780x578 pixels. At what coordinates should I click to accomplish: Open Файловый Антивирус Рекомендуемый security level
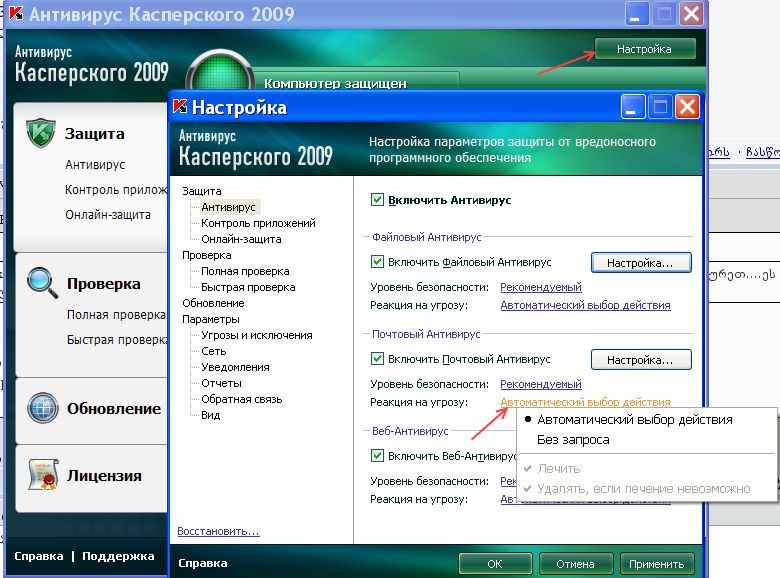(541, 287)
